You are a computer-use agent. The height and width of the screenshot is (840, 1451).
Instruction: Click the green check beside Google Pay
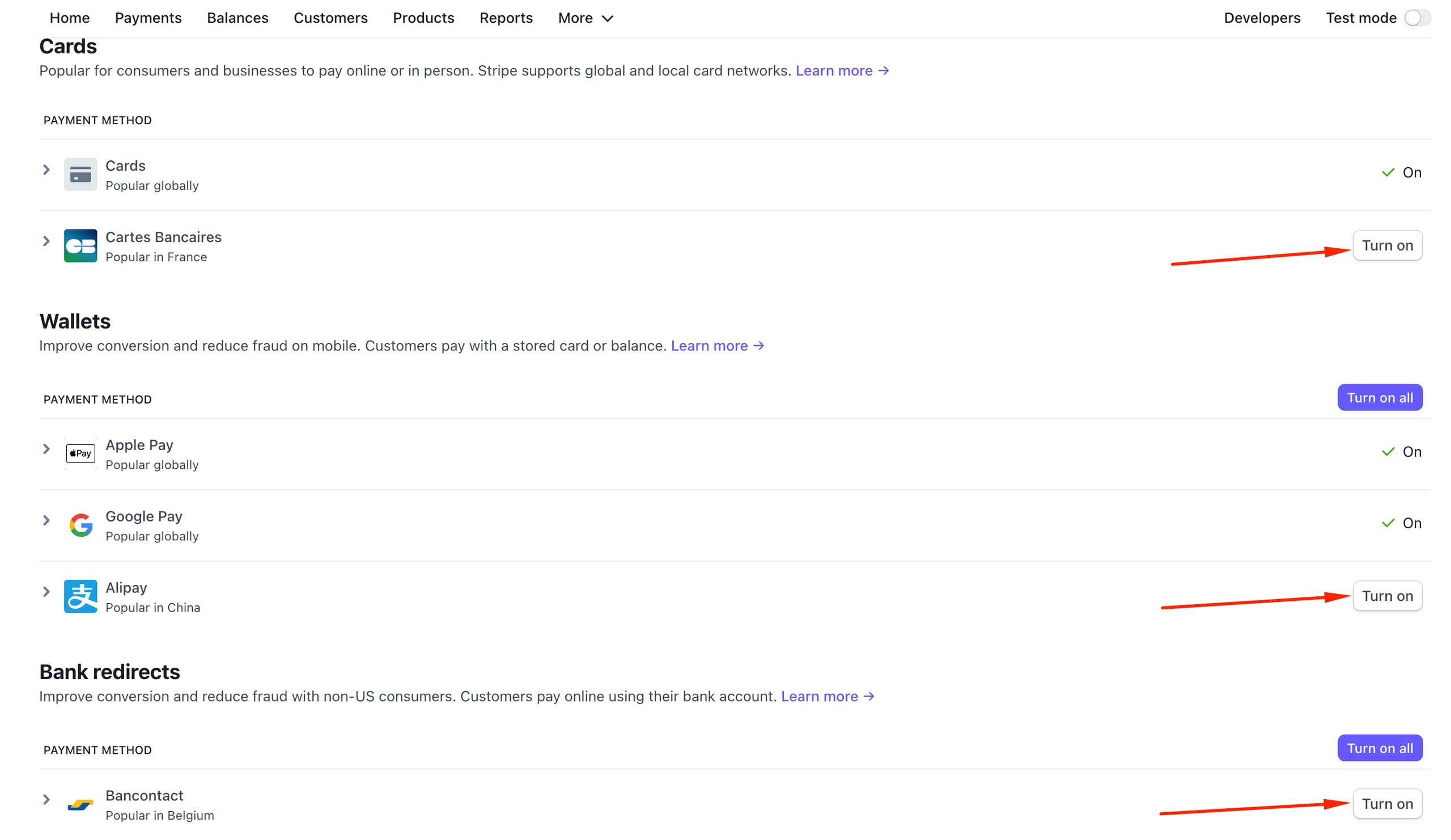pos(1389,523)
